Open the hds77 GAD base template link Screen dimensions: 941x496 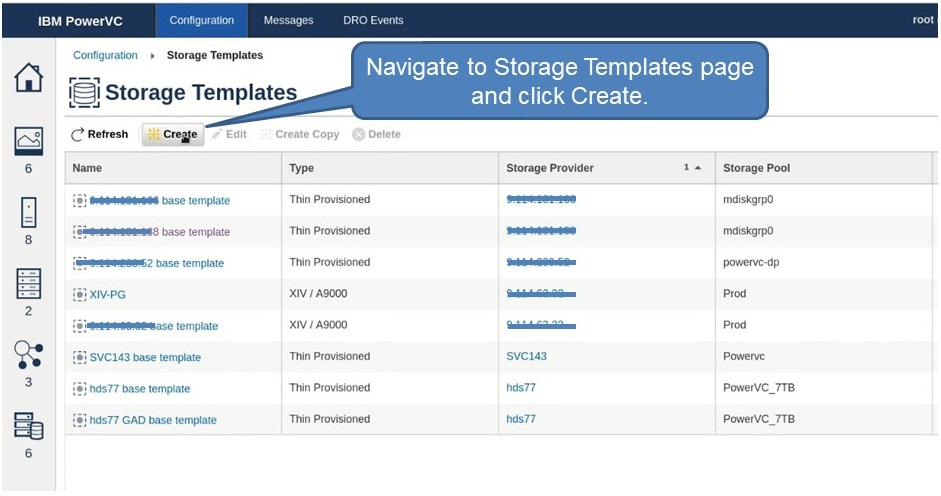[153, 420]
